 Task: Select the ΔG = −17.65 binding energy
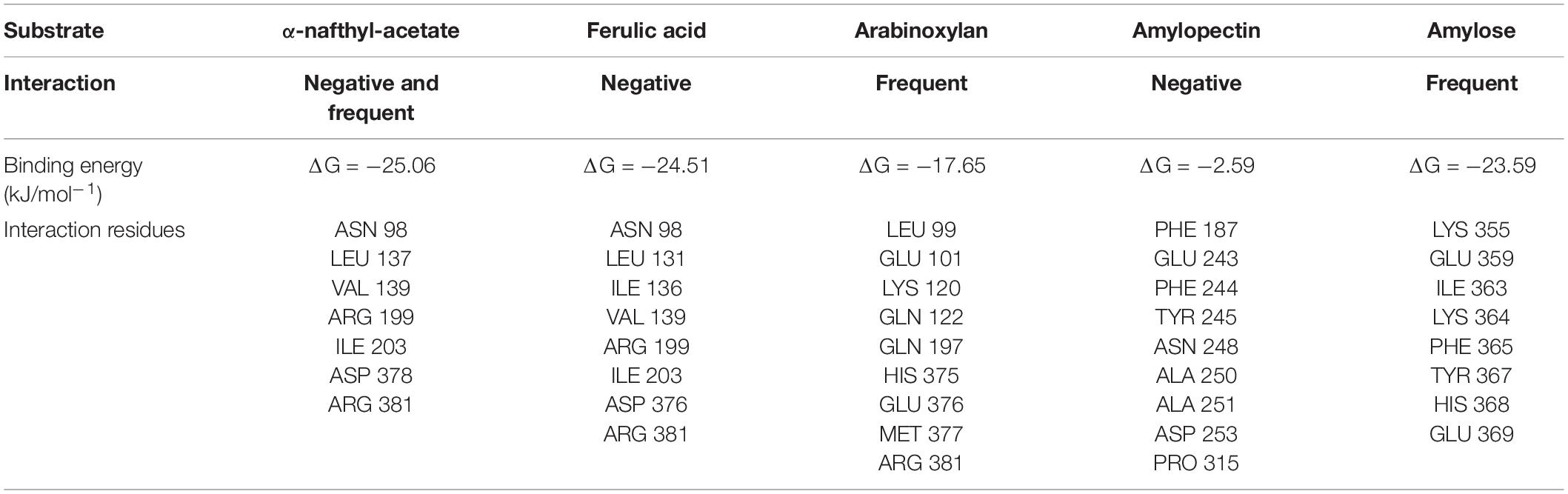[921, 165]
